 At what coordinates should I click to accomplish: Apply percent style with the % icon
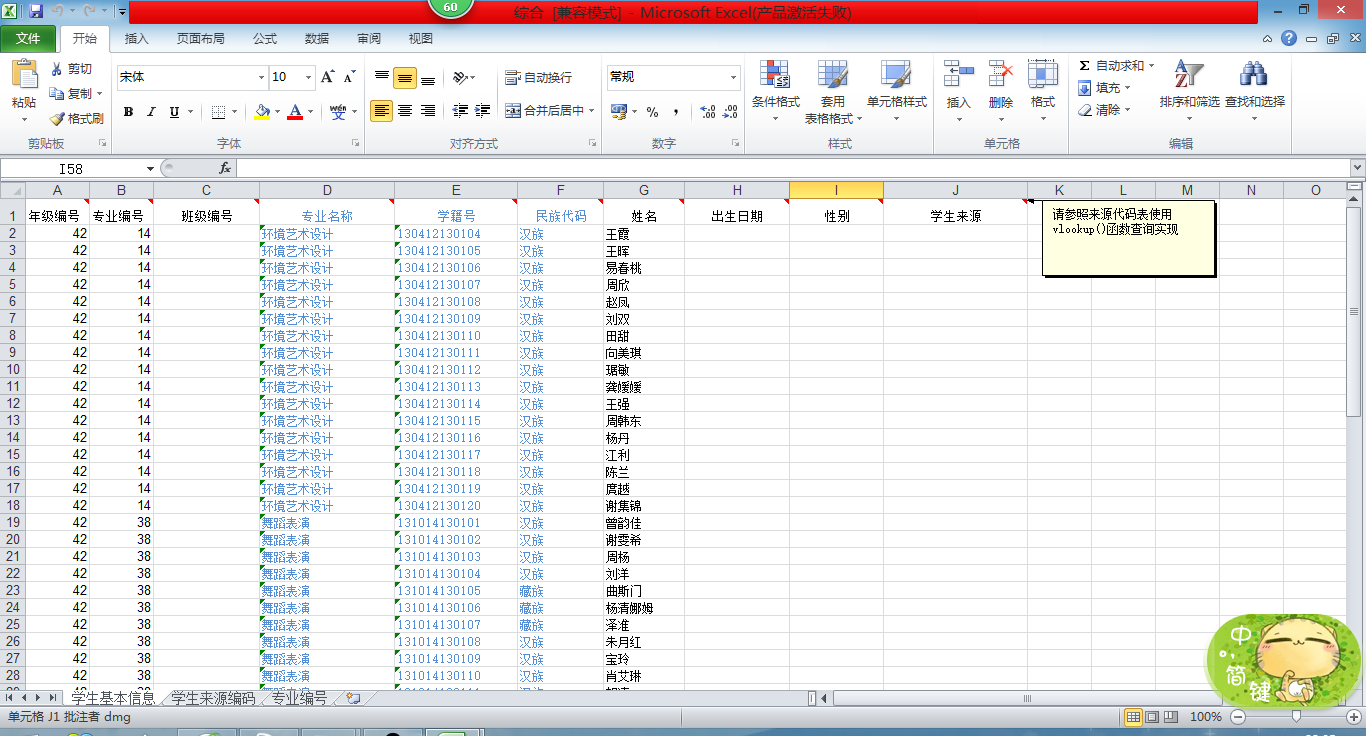click(652, 112)
